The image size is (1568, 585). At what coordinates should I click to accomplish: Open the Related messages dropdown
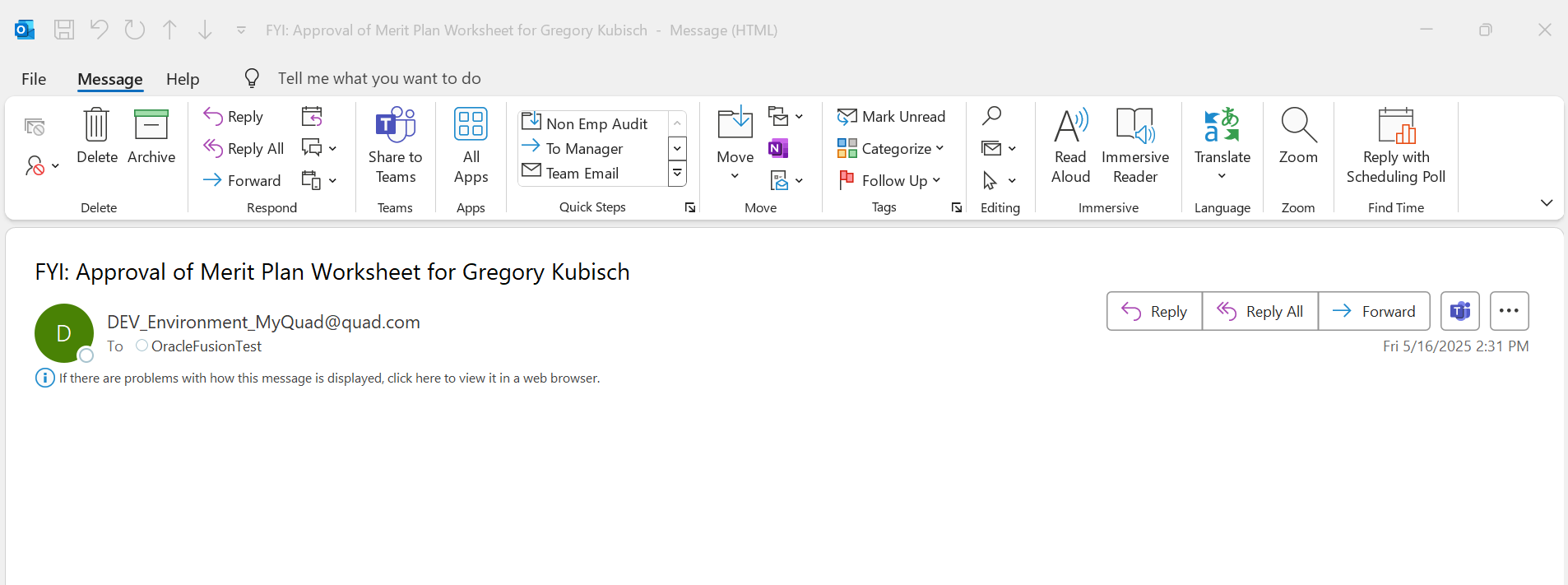[x=999, y=148]
